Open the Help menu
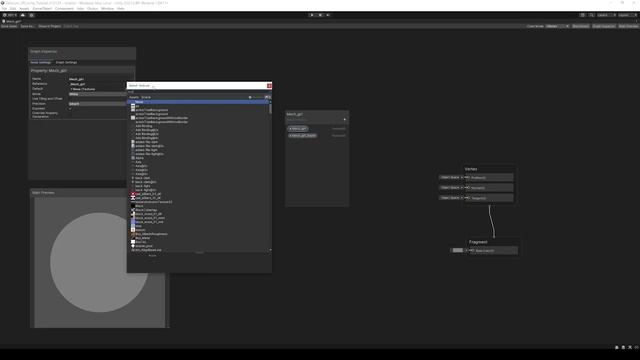The width and height of the screenshot is (640, 360). pos(120,8)
